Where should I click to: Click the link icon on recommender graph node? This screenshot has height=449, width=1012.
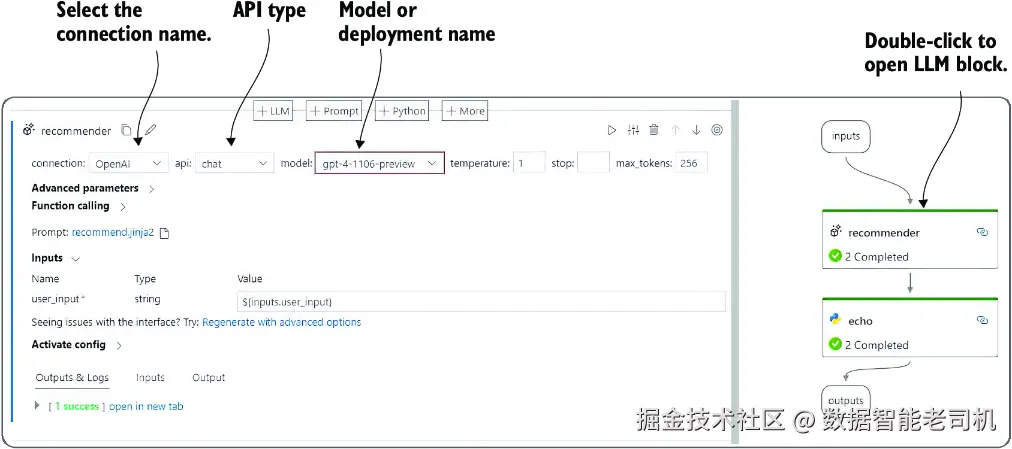pyautogui.click(x=982, y=232)
